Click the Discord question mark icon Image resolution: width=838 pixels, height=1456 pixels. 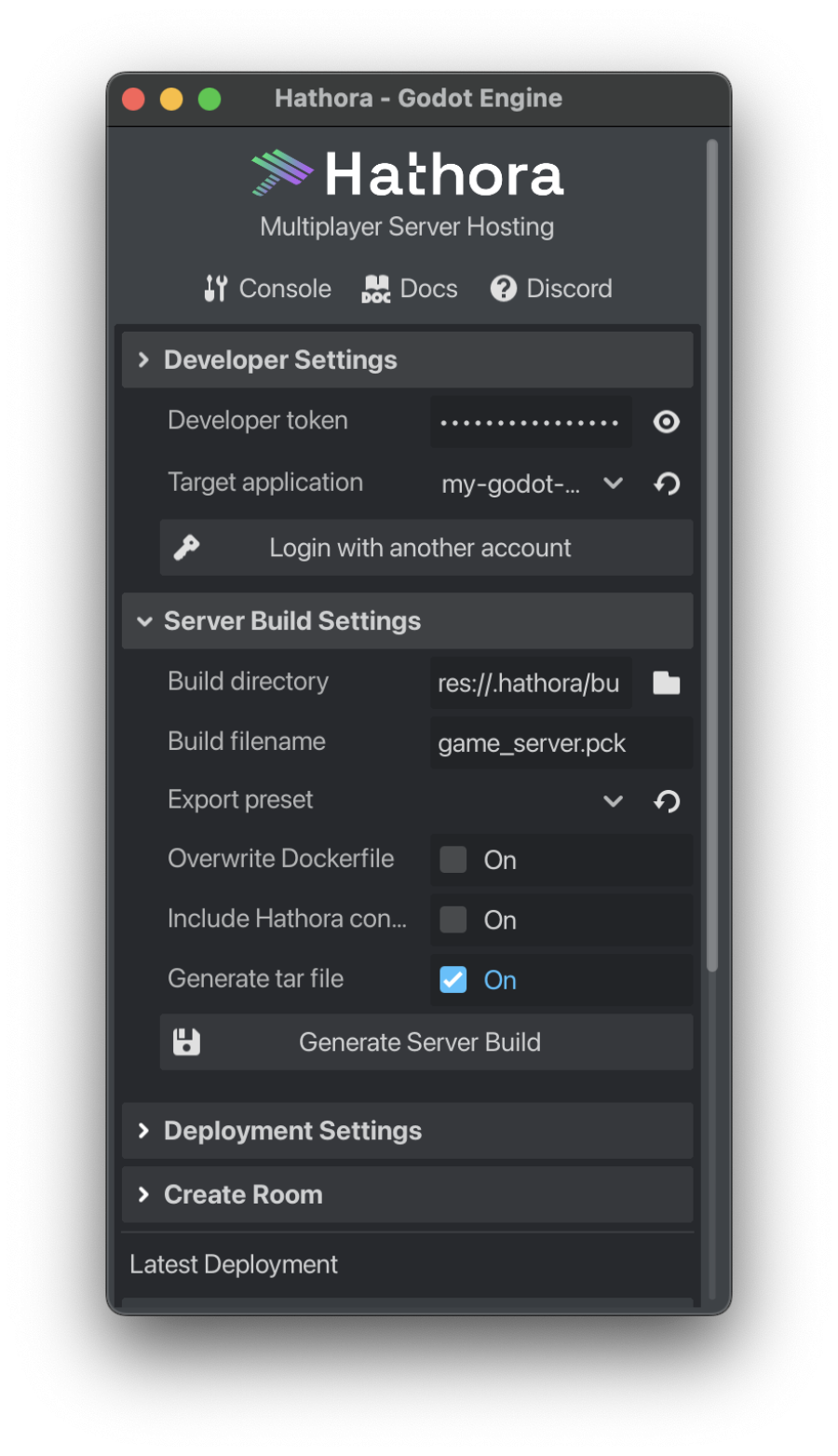tap(504, 289)
